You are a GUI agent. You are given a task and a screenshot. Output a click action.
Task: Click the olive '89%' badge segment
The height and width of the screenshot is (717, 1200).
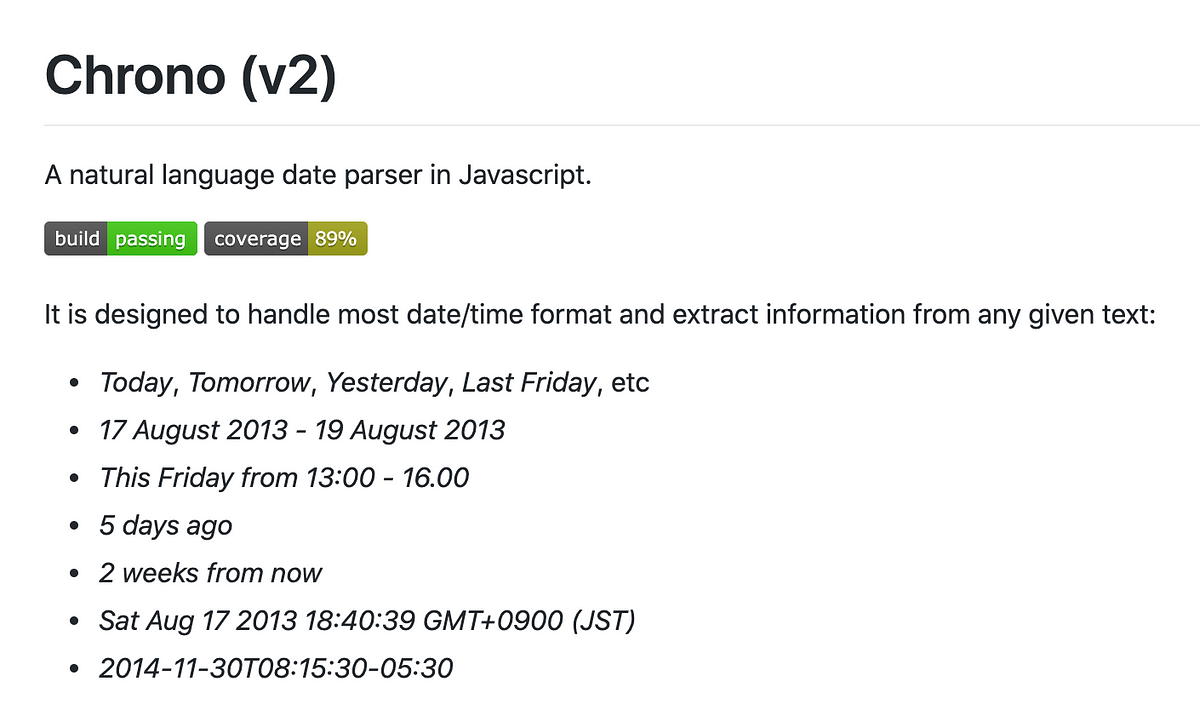tap(337, 239)
